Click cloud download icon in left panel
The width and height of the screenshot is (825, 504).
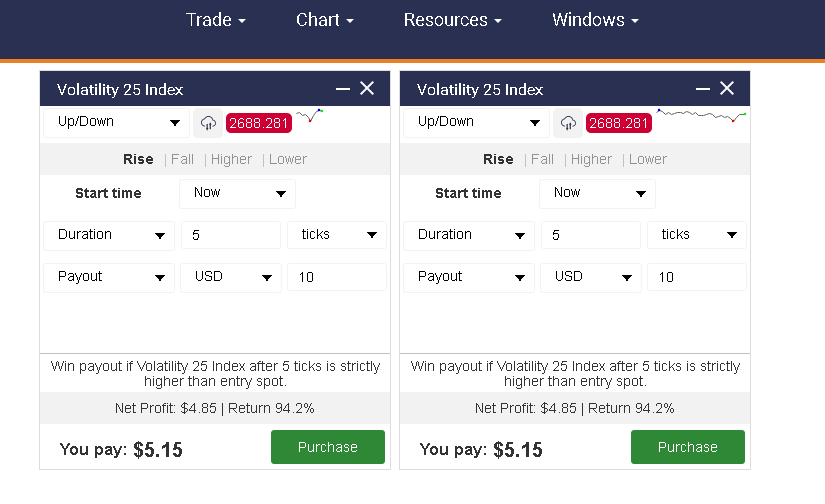208,123
